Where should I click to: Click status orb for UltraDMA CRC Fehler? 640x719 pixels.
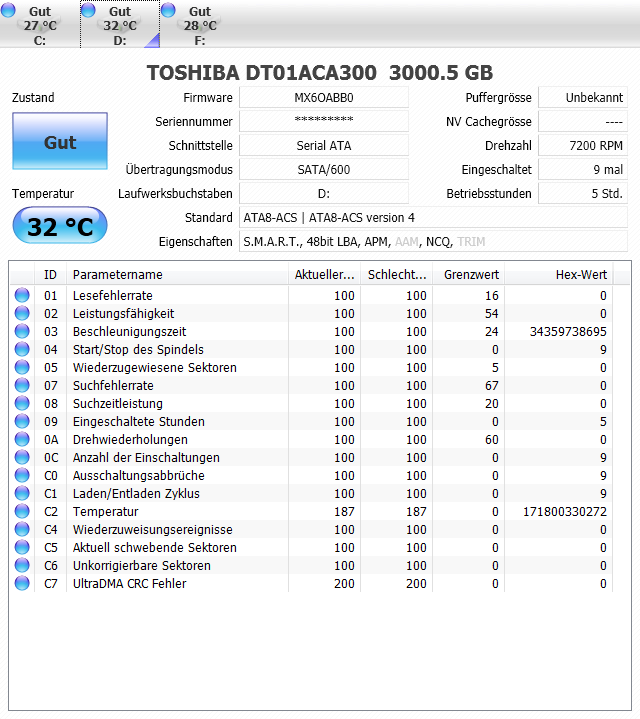[x=22, y=583]
